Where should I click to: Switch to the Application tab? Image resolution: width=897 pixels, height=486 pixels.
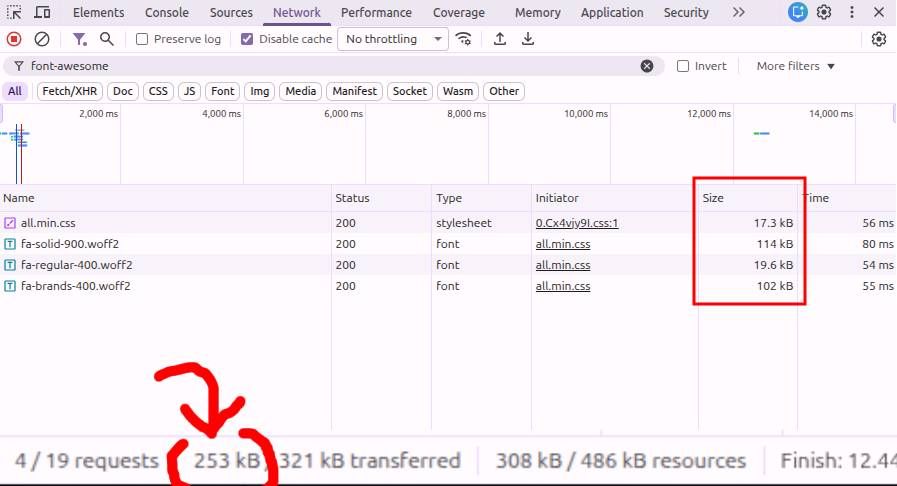[612, 12]
